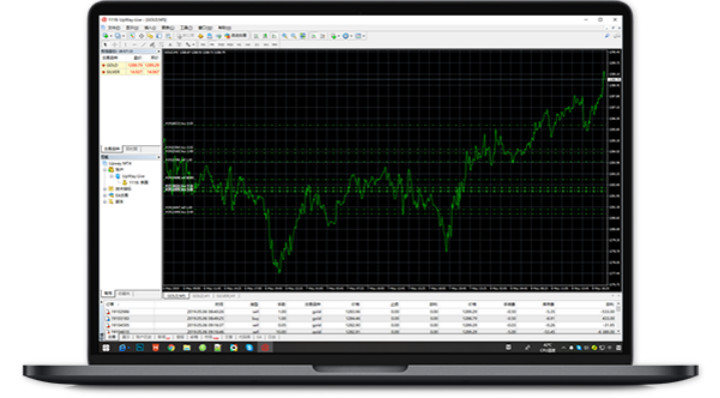Select SILVER row in Market Watch
720x398 pixels.
(130, 72)
